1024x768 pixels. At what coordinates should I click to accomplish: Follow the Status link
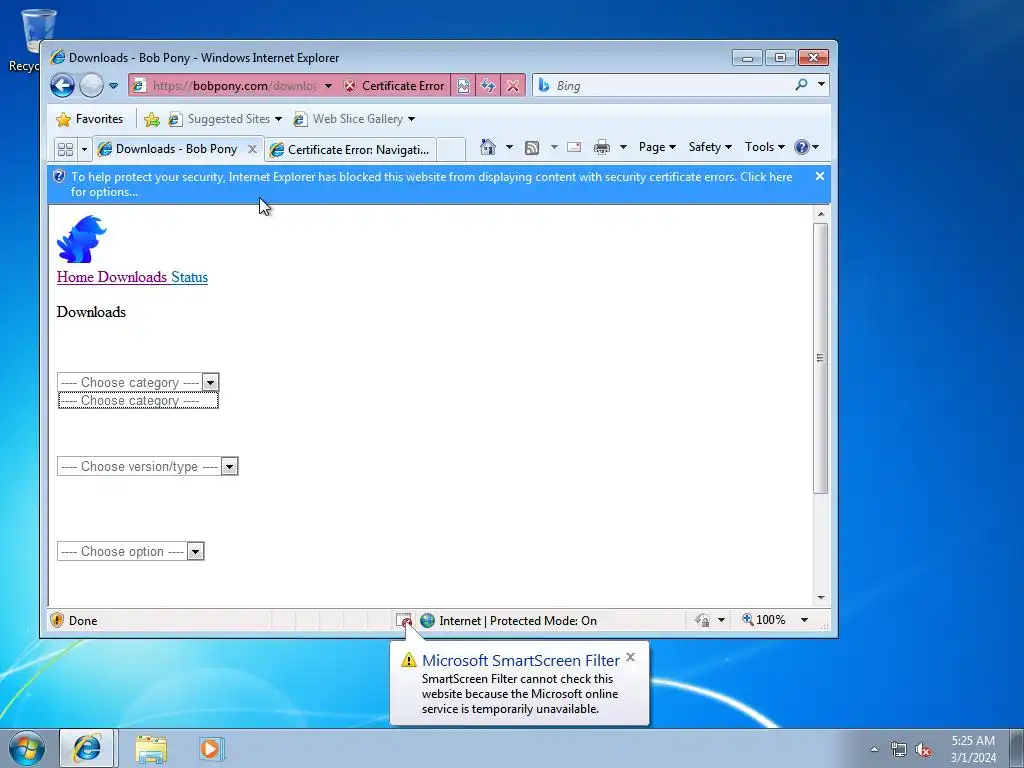click(x=189, y=277)
